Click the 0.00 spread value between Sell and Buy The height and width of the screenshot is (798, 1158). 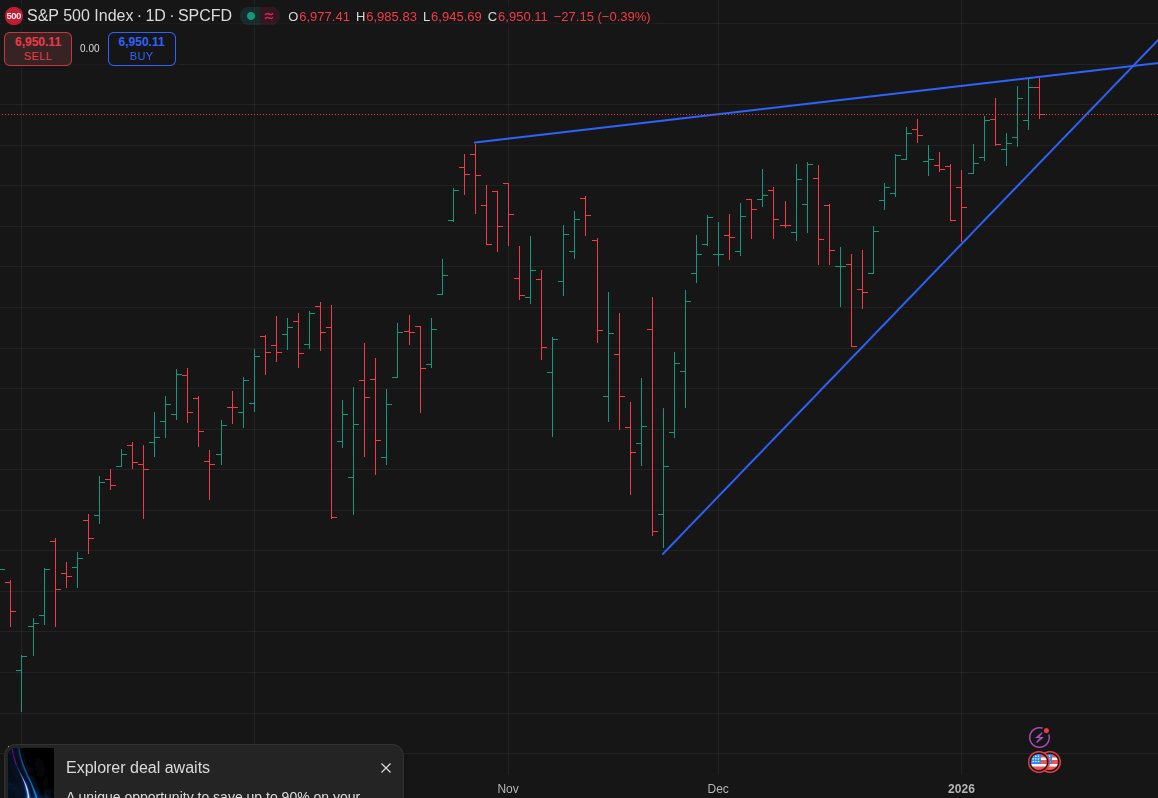click(x=90, y=49)
